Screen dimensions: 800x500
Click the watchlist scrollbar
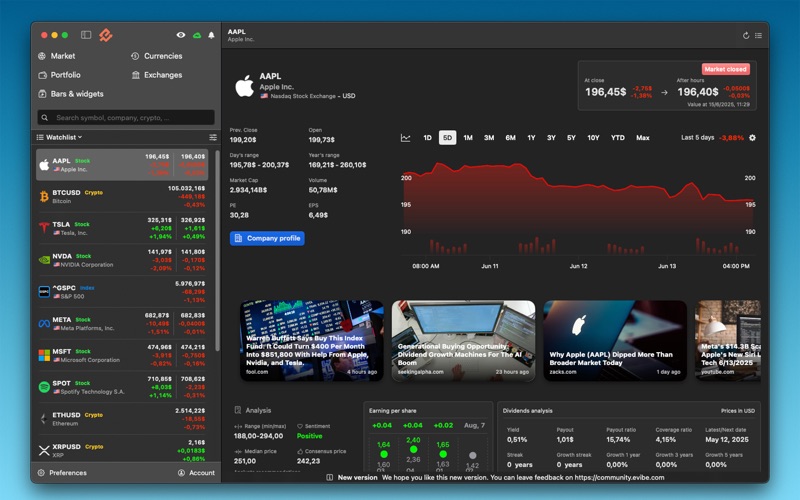[218, 250]
